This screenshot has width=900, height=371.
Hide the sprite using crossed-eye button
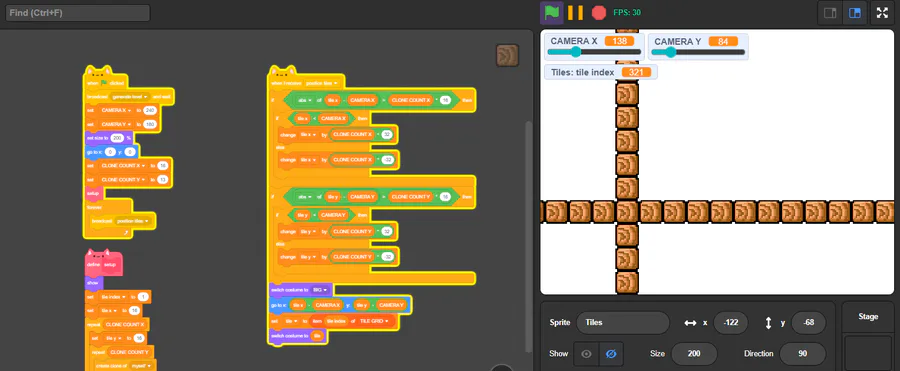click(x=611, y=354)
